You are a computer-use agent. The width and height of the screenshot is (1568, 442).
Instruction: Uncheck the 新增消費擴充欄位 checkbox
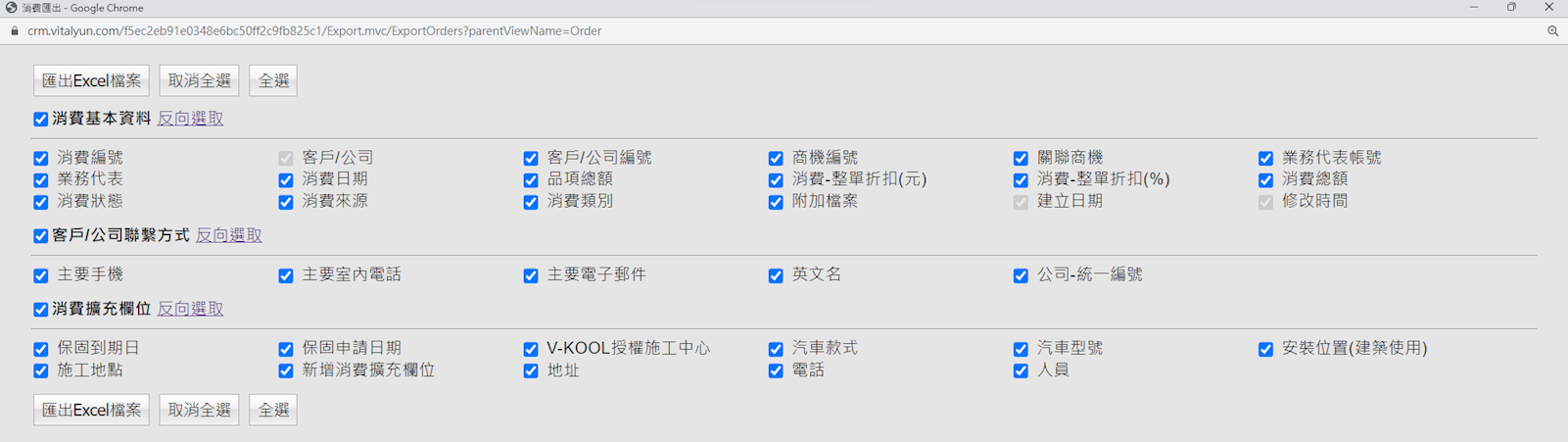pyautogui.click(x=286, y=371)
